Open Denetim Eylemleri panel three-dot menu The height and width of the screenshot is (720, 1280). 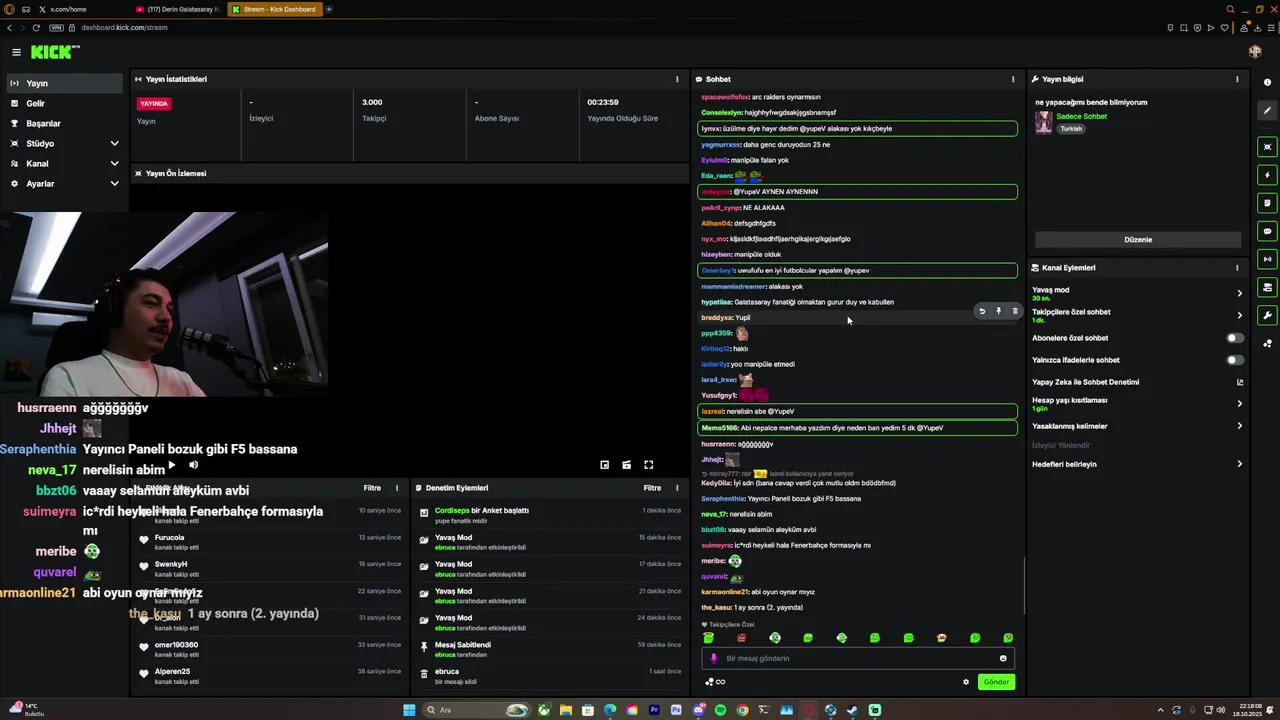click(x=677, y=488)
